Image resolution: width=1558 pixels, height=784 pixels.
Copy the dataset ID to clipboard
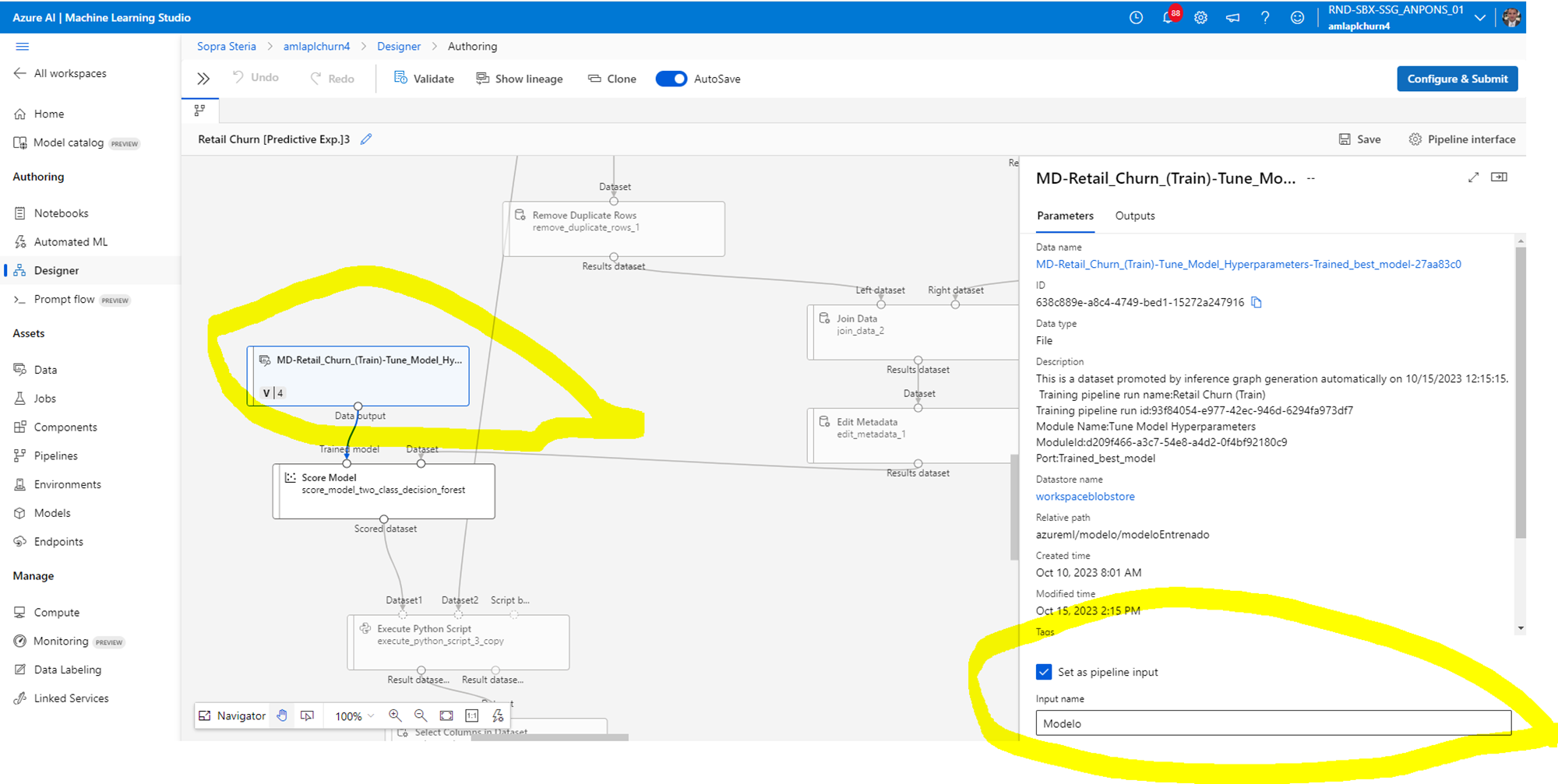(1257, 302)
